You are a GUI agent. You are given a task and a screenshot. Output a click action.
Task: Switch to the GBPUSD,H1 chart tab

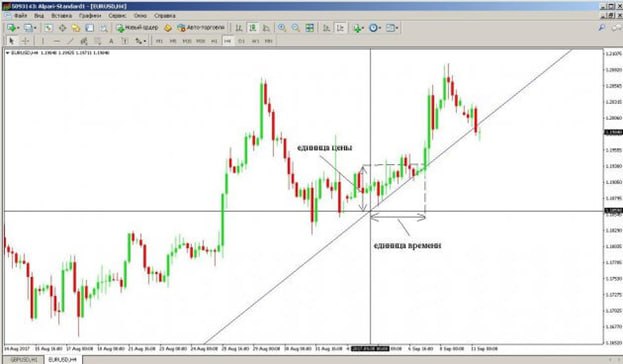[x=24, y=360]
